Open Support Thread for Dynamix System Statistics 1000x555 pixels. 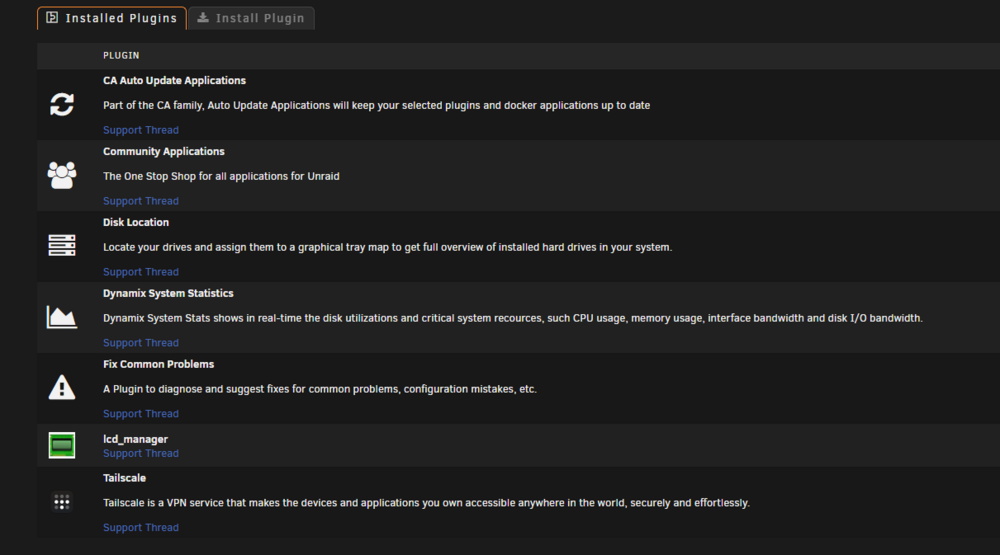coord(141,343)
